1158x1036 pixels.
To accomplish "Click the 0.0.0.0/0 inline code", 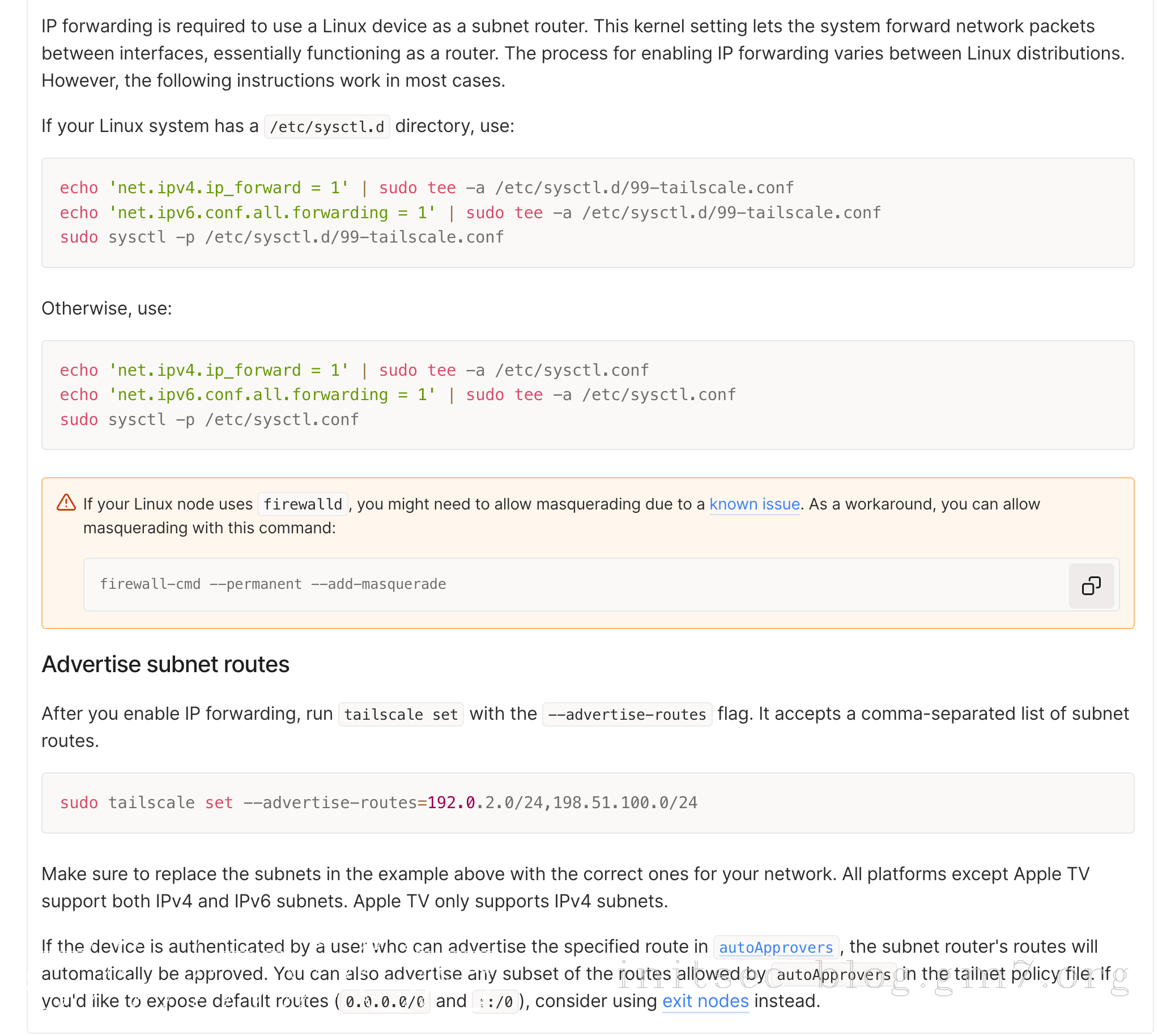I will [x=385, y=1002].
